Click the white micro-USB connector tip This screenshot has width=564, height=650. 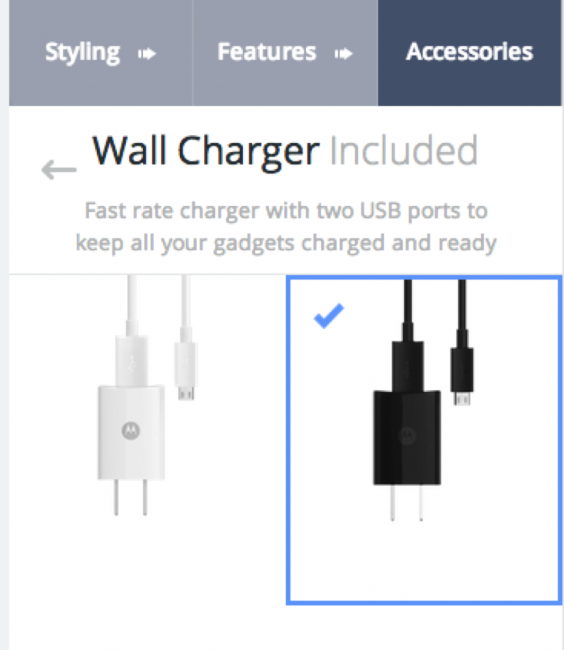coord(186,392)
